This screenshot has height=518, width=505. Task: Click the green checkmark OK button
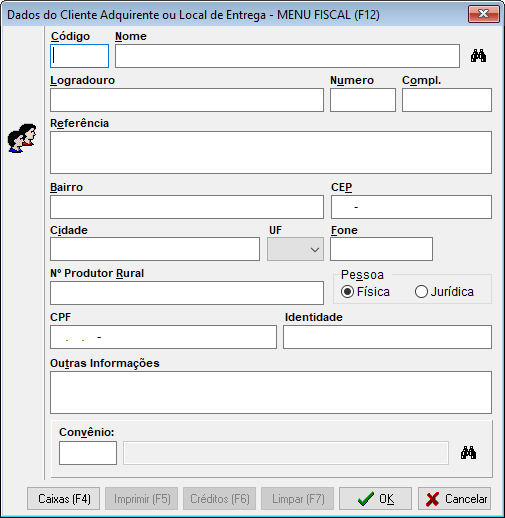click(x=375, y=499)
